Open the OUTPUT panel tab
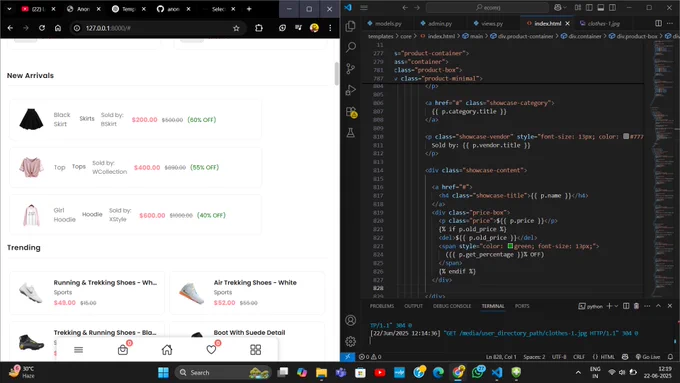The image size is (680, 383). point(413,306)
